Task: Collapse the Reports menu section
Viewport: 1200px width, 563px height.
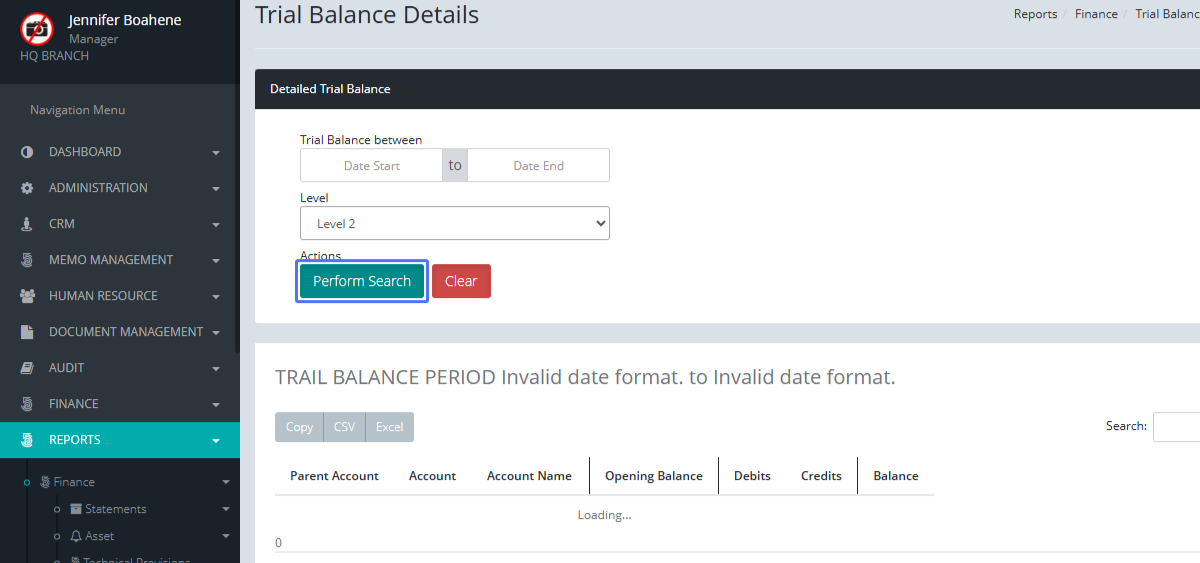Action: (x=216, y=440)
